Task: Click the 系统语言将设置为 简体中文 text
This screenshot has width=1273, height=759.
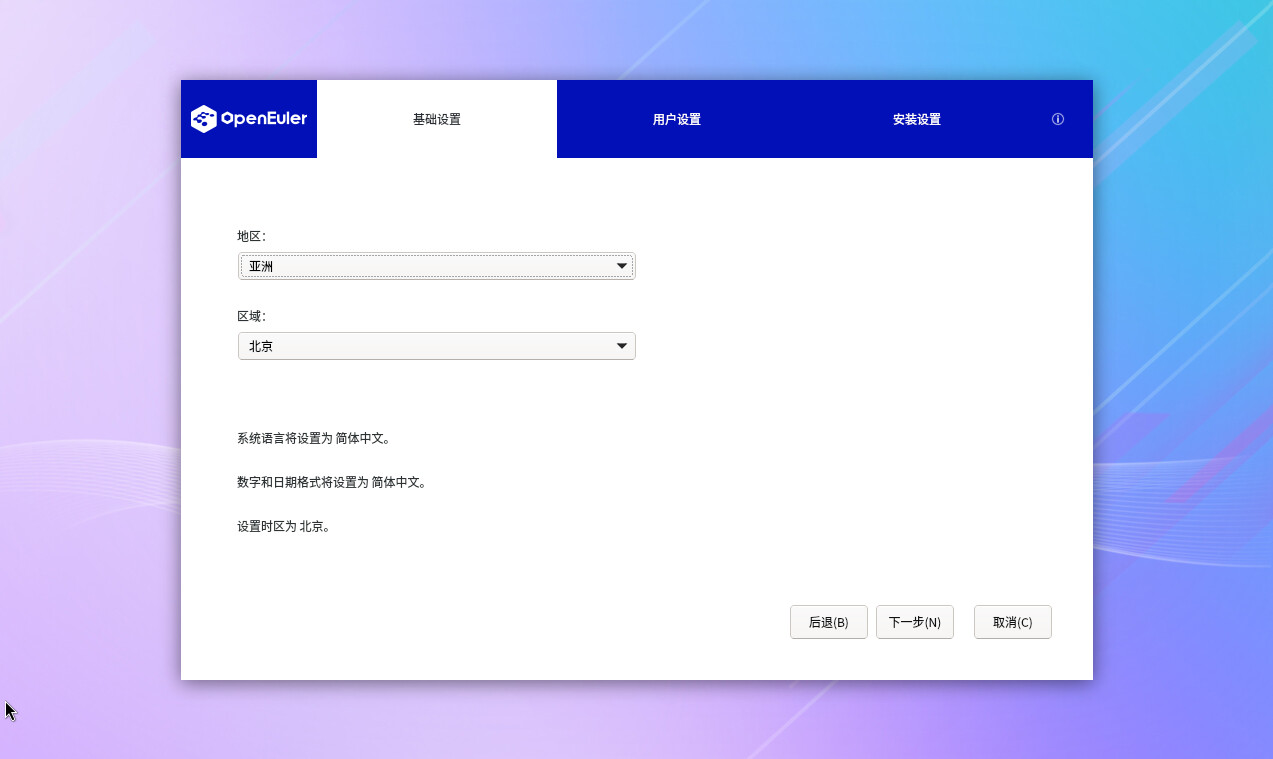Action: tap(313, 438)
